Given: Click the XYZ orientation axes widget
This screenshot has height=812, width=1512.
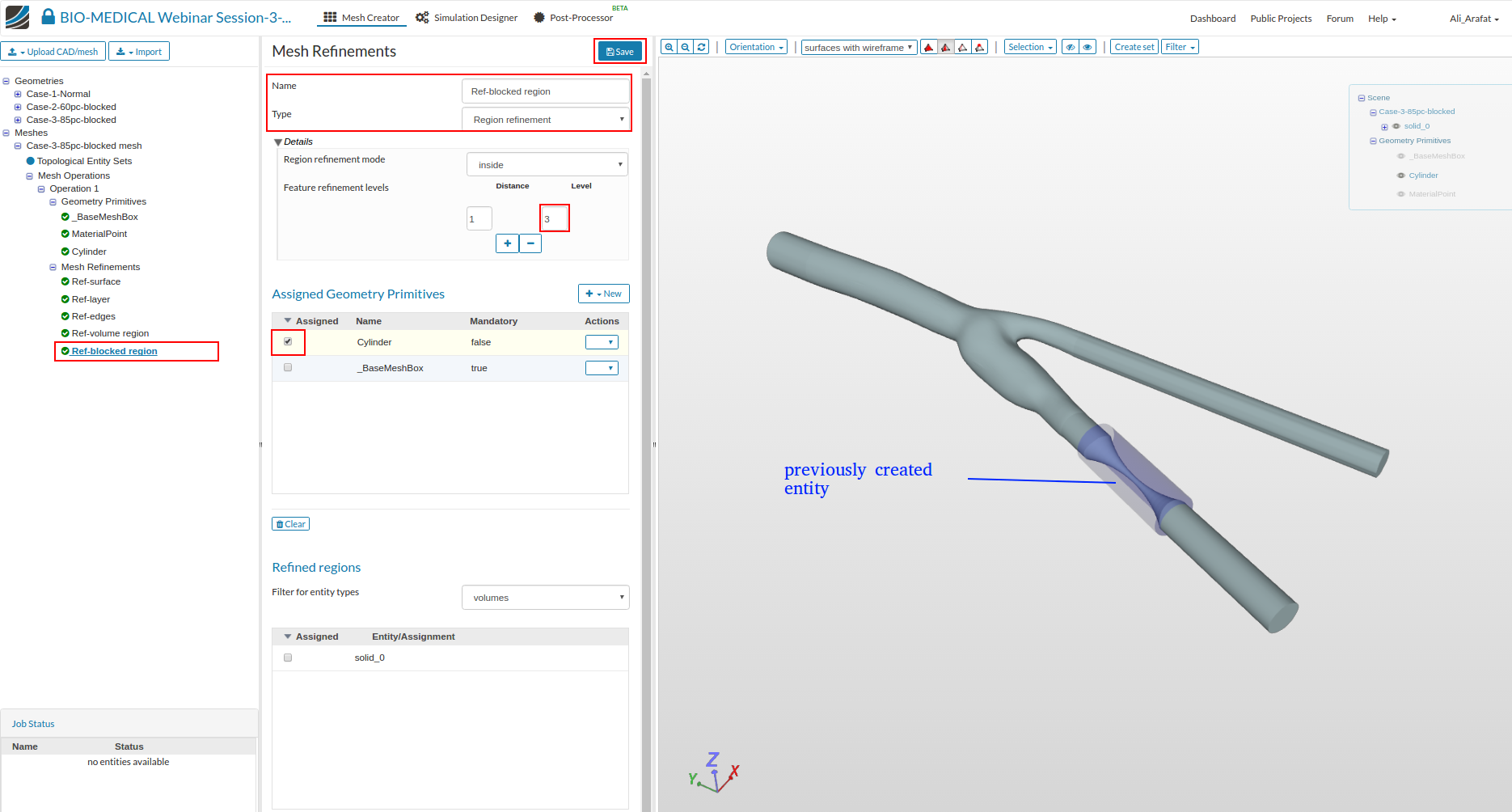Looking at the screenshot, I should coord(713,772).
